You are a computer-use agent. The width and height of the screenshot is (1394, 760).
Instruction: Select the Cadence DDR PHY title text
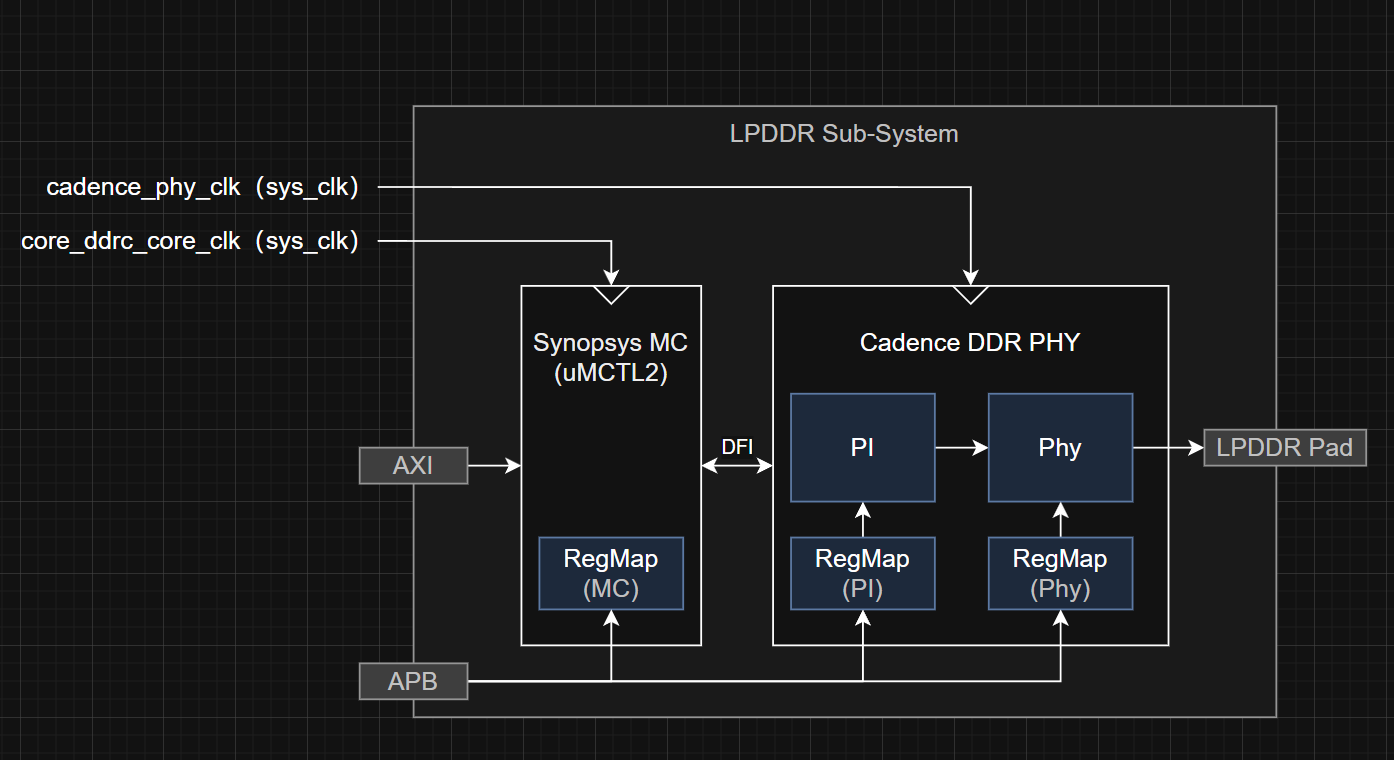pyautogui.click(x=970, y=343)
